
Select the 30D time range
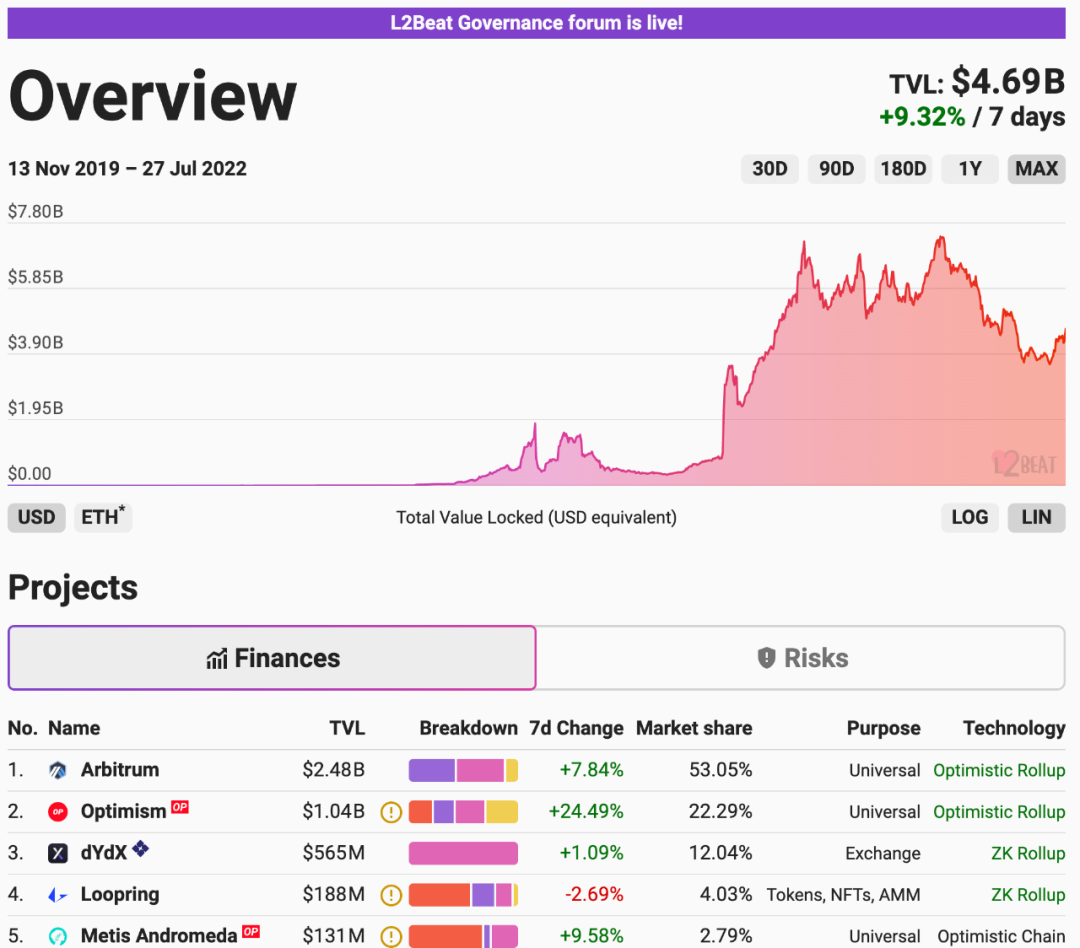[x=769, y=169]
